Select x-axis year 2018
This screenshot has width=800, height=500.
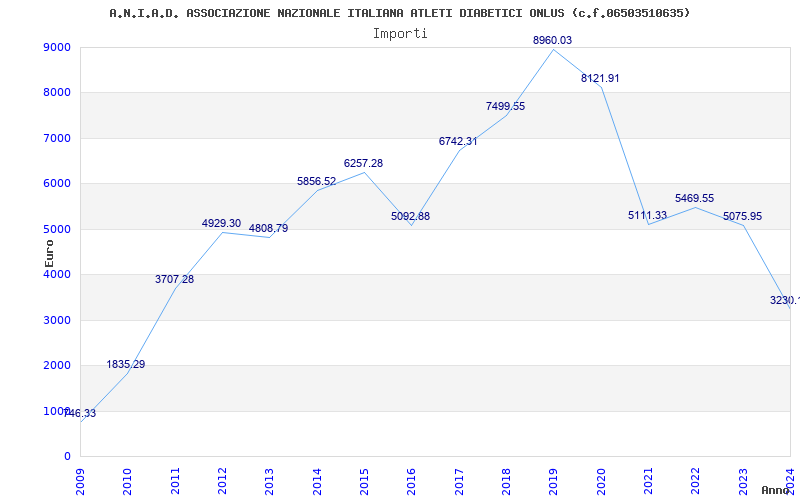(x=506, y=482)
